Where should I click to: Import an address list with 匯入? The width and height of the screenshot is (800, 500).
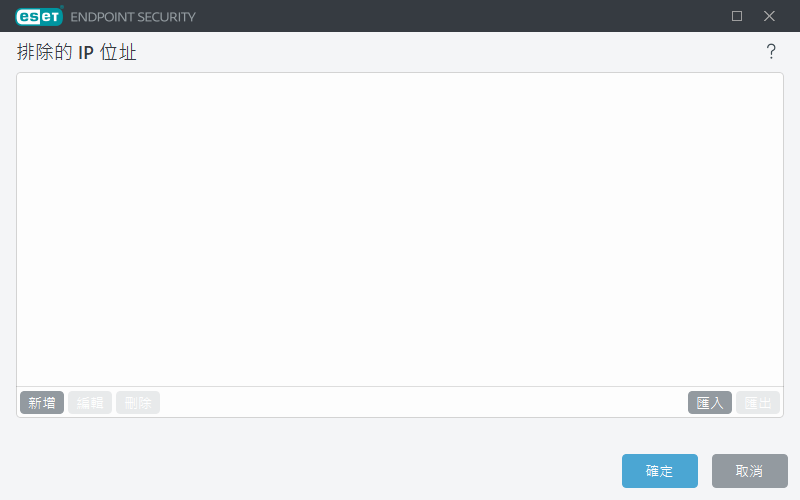pyautogui.click(x=710, y=403)
